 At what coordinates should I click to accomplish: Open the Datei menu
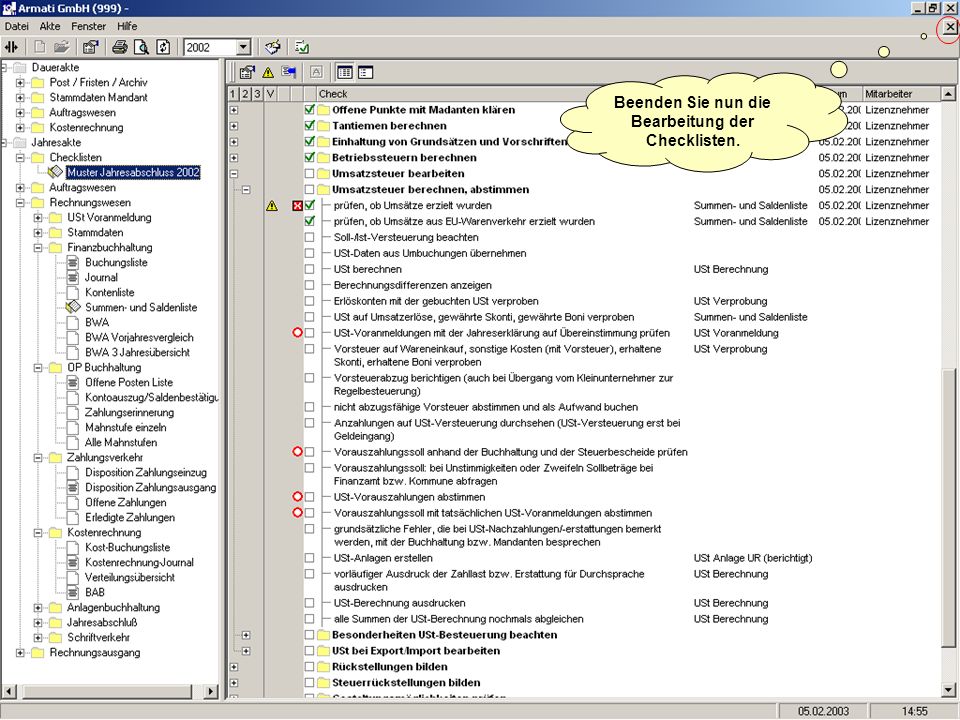(x=17, y=26)
